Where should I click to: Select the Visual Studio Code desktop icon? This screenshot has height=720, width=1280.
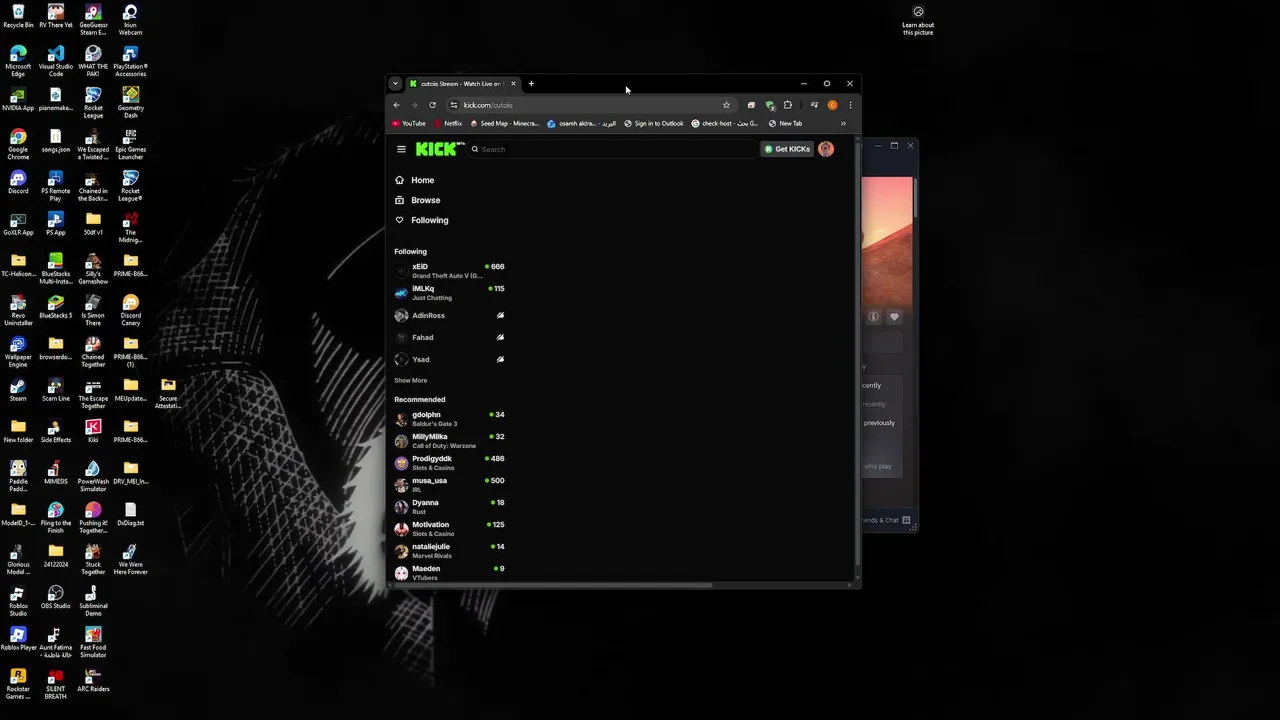55,62
